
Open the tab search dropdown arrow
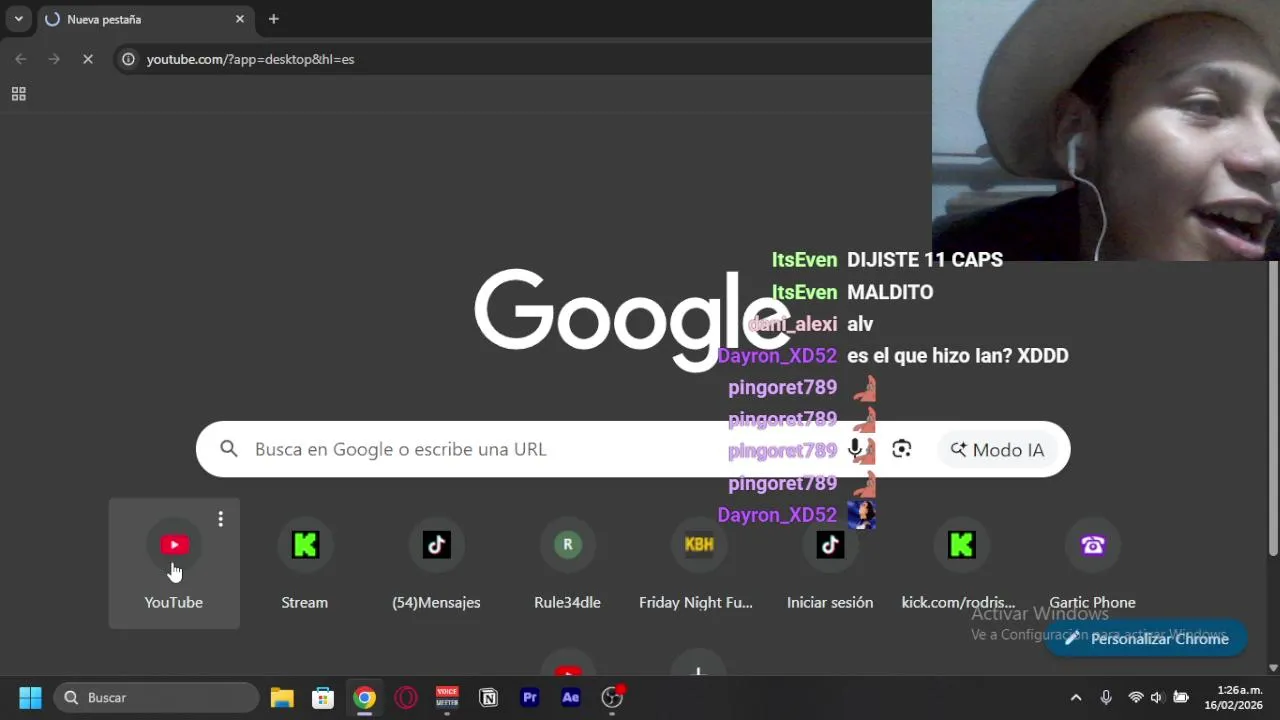pos(18,19)
